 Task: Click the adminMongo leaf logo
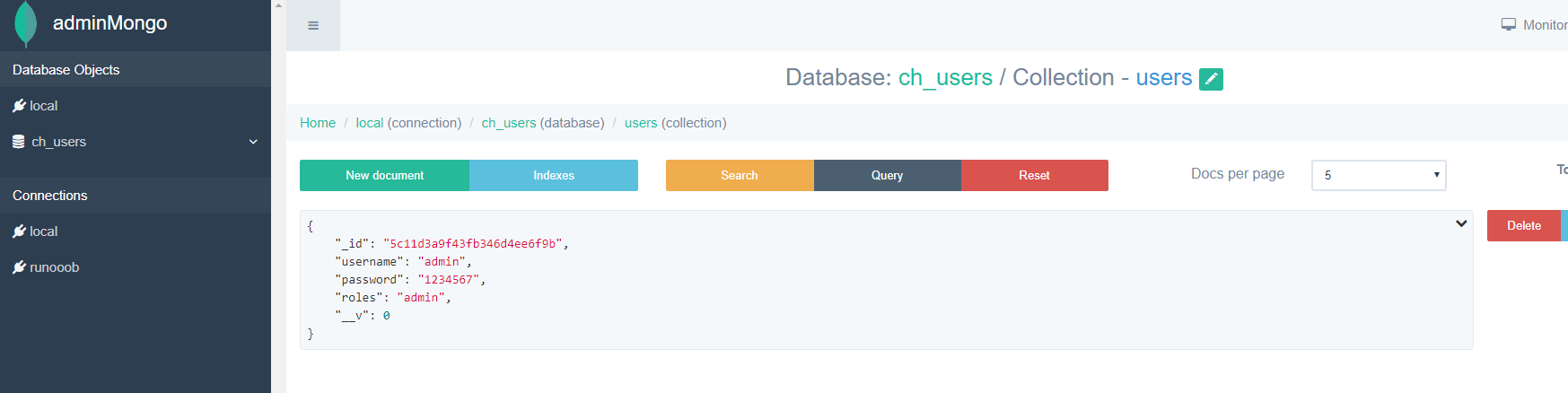coord(26,23)
